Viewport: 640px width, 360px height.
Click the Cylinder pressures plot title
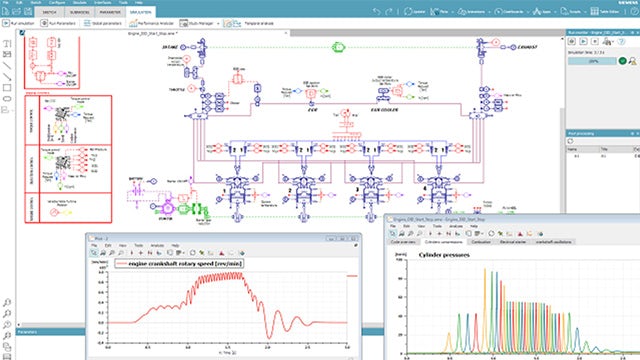444,255
